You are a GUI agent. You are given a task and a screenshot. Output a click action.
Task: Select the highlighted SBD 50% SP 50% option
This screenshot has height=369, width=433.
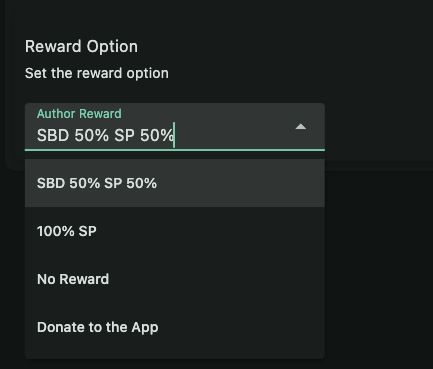175,183
